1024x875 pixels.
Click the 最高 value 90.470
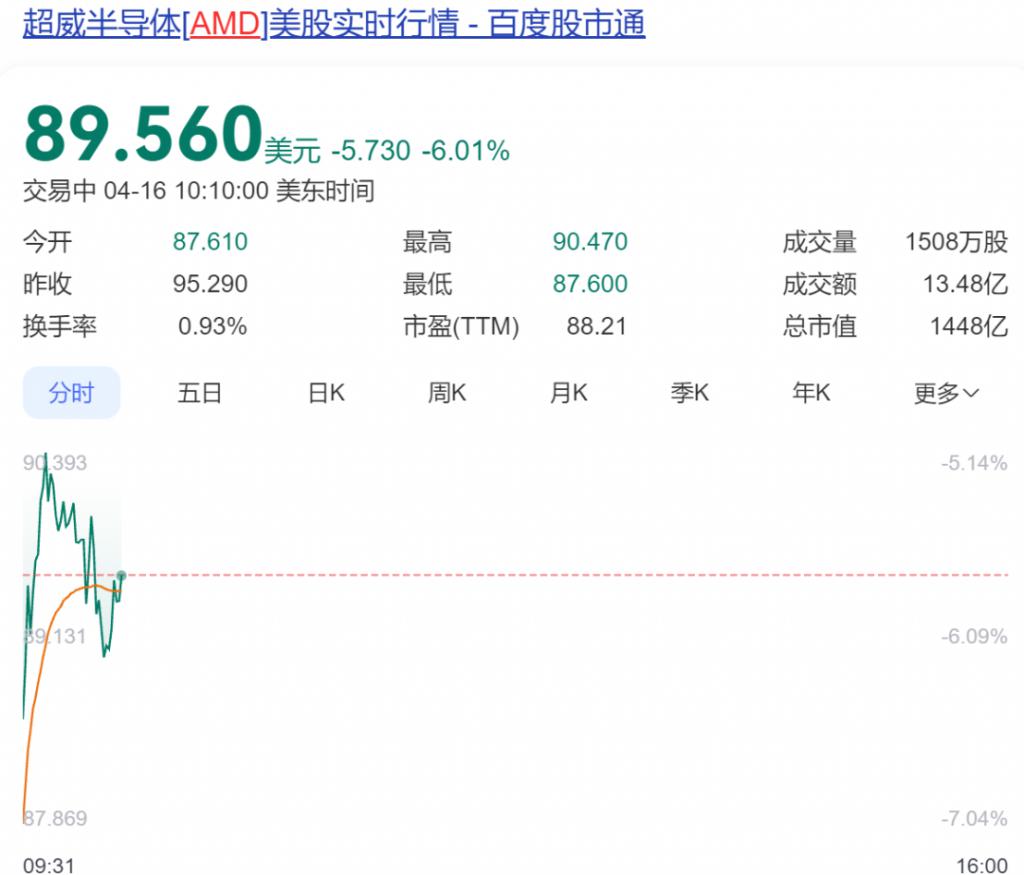coord(590,242)
